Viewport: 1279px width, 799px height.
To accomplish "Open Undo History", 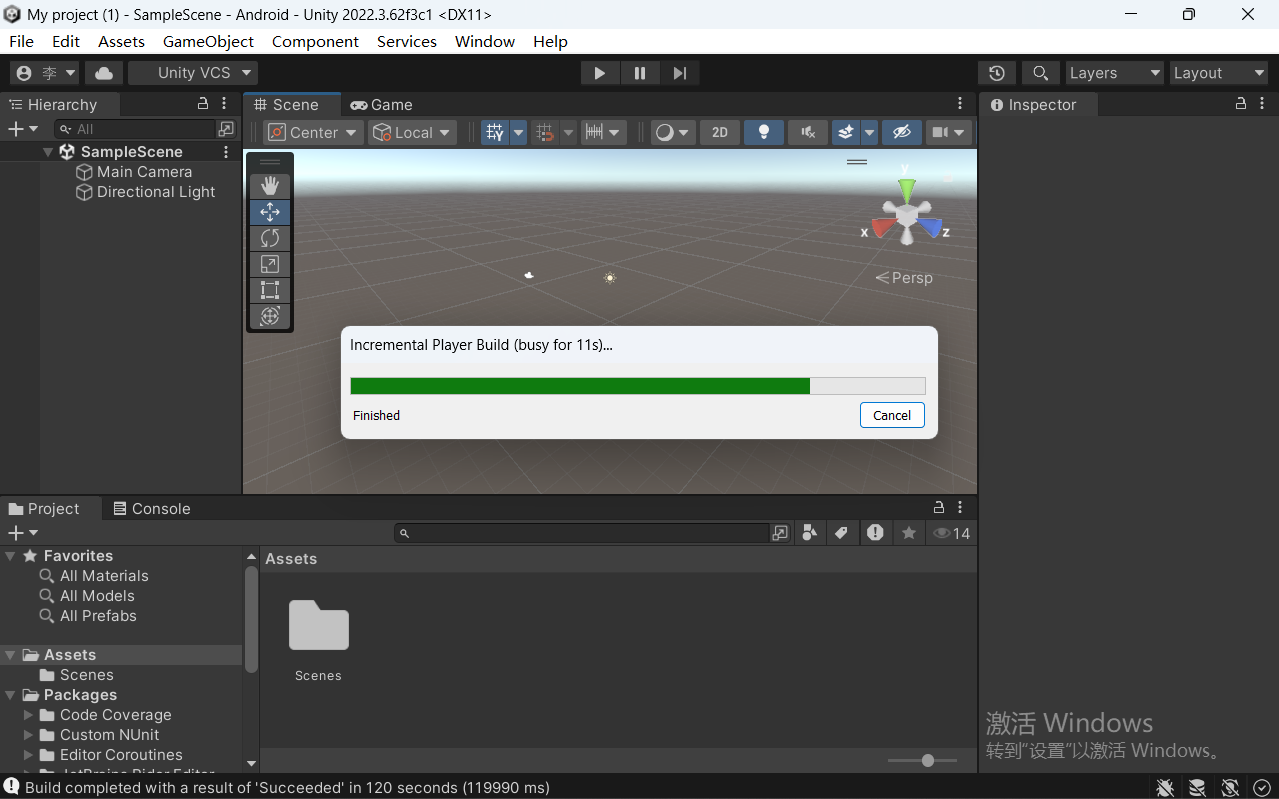I will pos(997,73).
